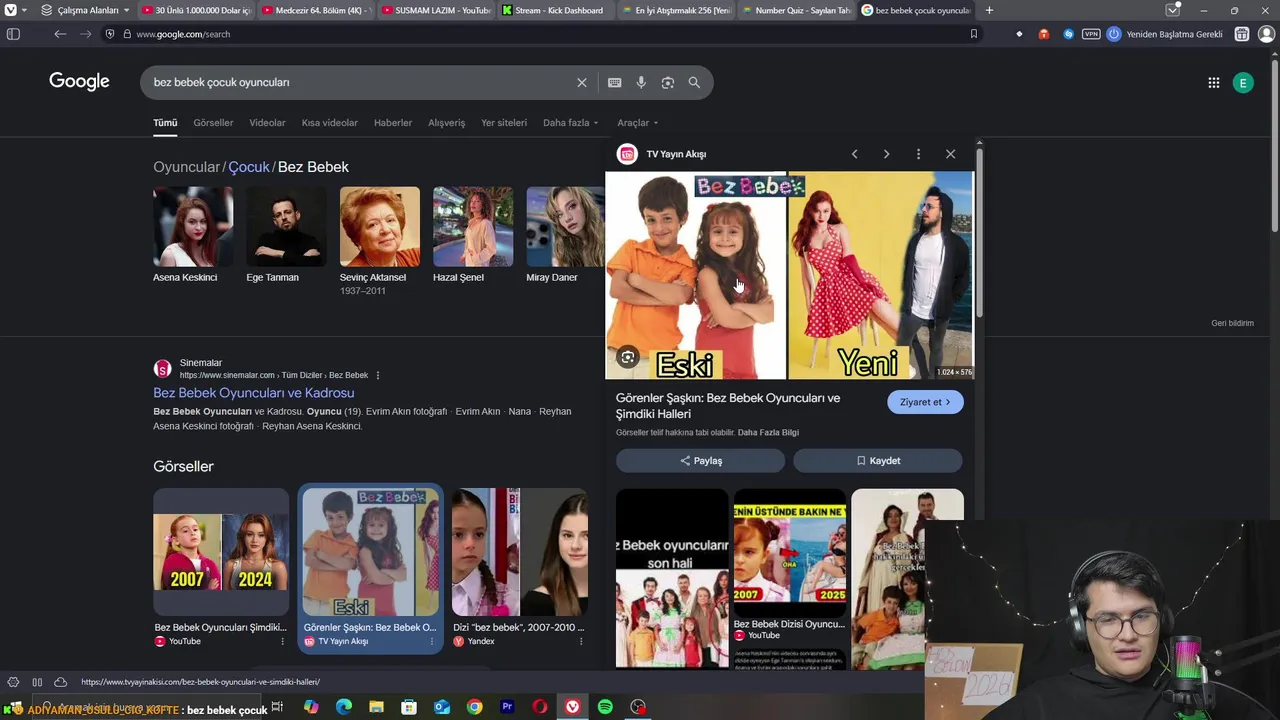Click the Çocuk breadcrumb link

tap(249, 167)
